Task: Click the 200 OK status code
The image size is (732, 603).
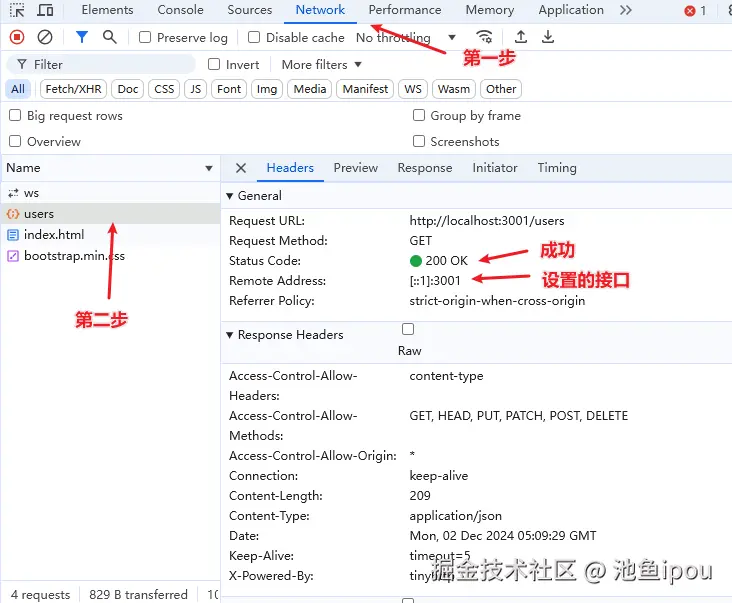Action: 439,260
